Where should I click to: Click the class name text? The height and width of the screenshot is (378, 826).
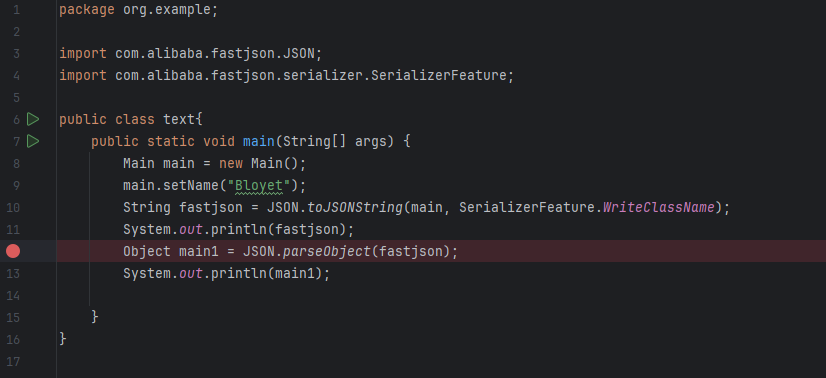179,120
